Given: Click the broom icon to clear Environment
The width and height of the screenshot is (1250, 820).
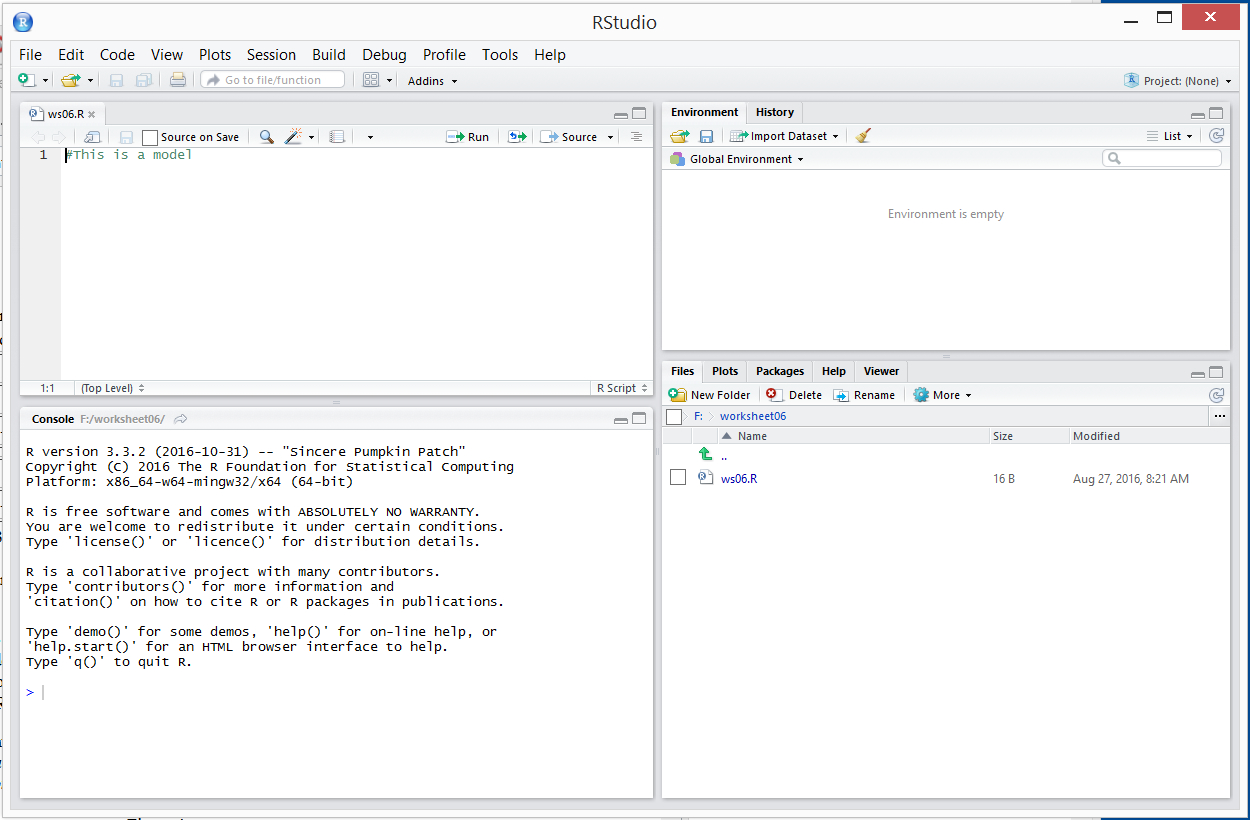Looking at the screenshot, I should point(863,136).
